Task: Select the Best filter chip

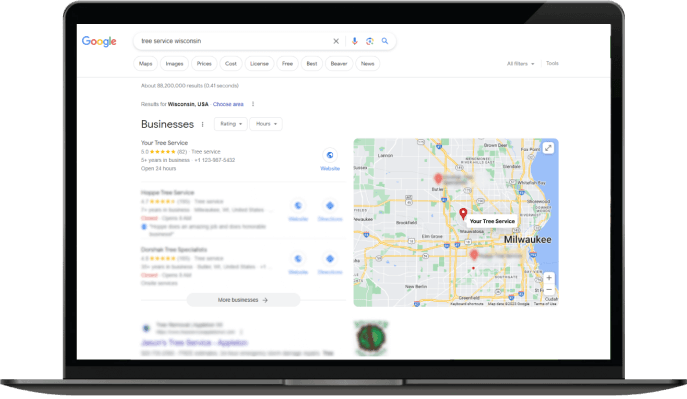Action: pos(312,64)
